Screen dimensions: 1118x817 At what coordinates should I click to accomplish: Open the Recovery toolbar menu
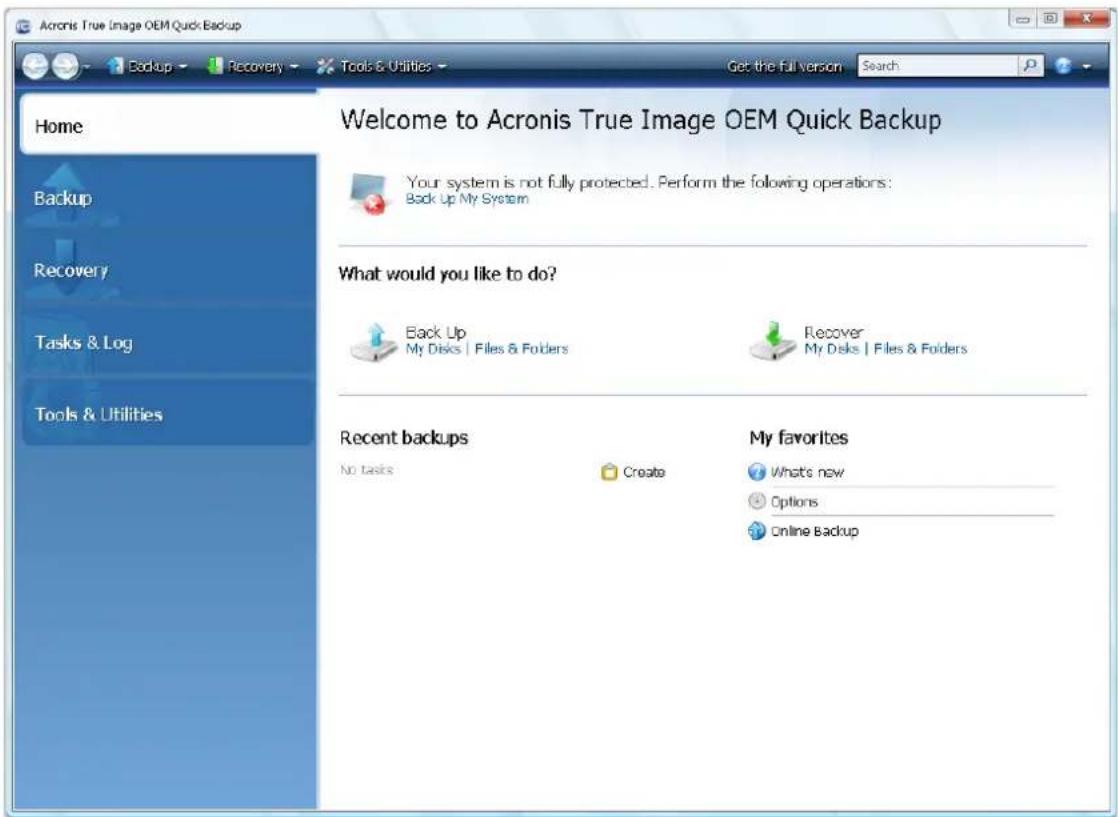pos(252,66)
